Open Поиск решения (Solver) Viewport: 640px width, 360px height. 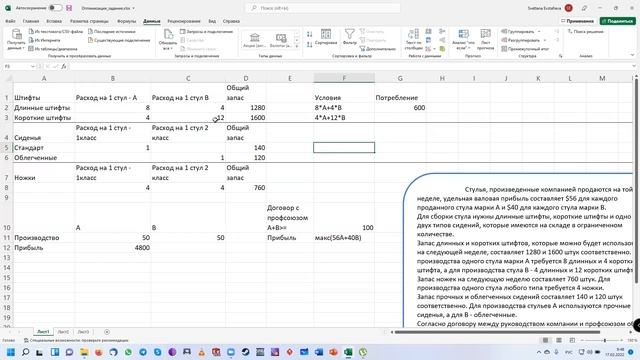point(585,31)
